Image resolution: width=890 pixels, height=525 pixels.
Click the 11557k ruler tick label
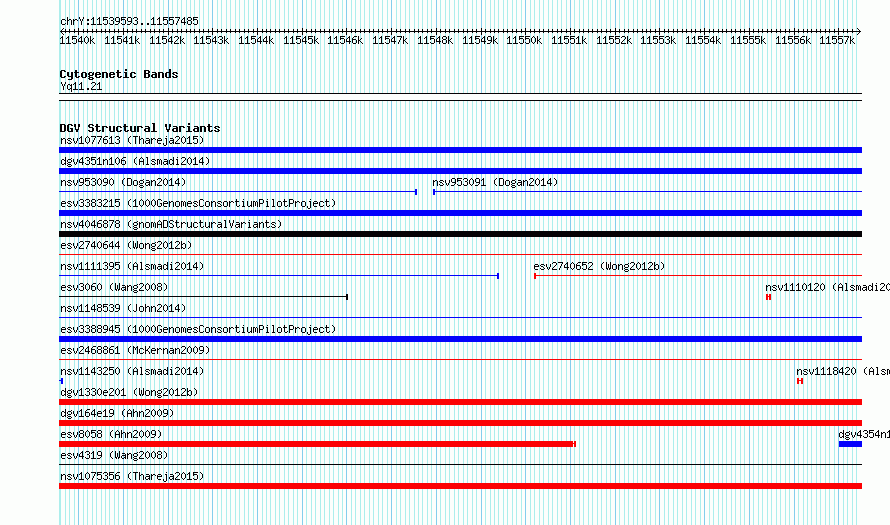pyautogui.click(x=837, y=40)
